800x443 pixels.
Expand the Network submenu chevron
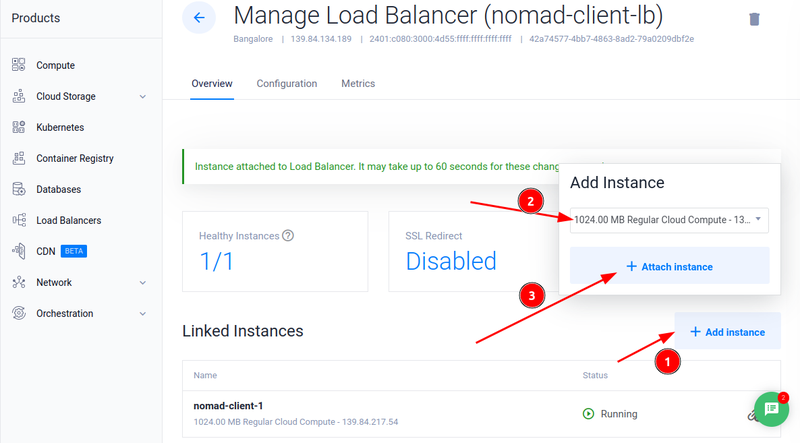point(143,283)
